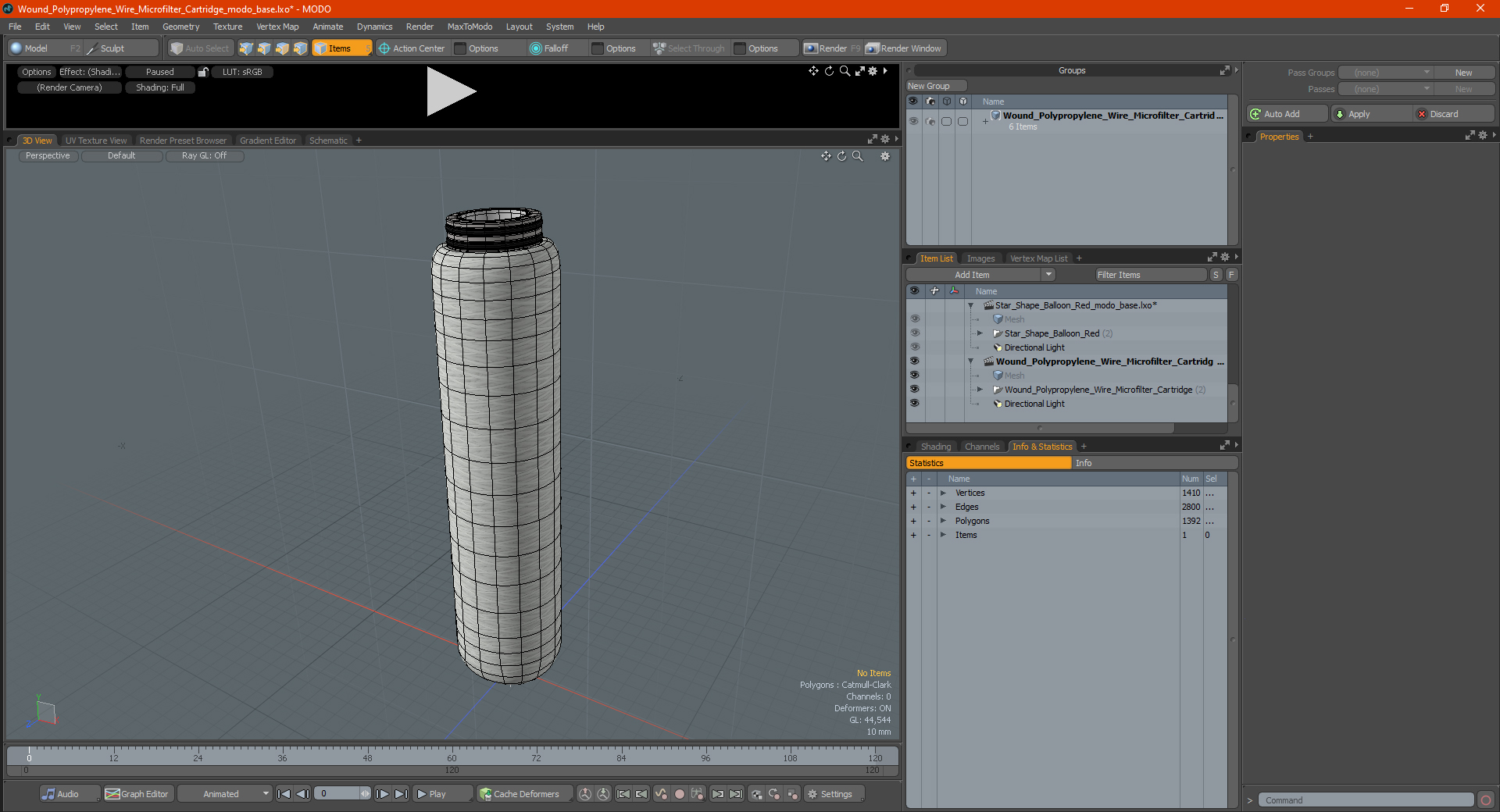This screenshot has width=1500, height=812.
Task: Click 3D viewport settings gear icon
Action: [x=885, y=156]
